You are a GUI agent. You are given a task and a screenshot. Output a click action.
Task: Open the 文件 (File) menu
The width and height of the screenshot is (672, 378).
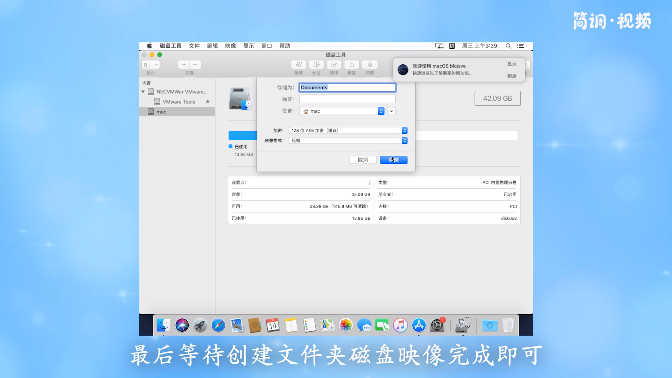(194, 45)
